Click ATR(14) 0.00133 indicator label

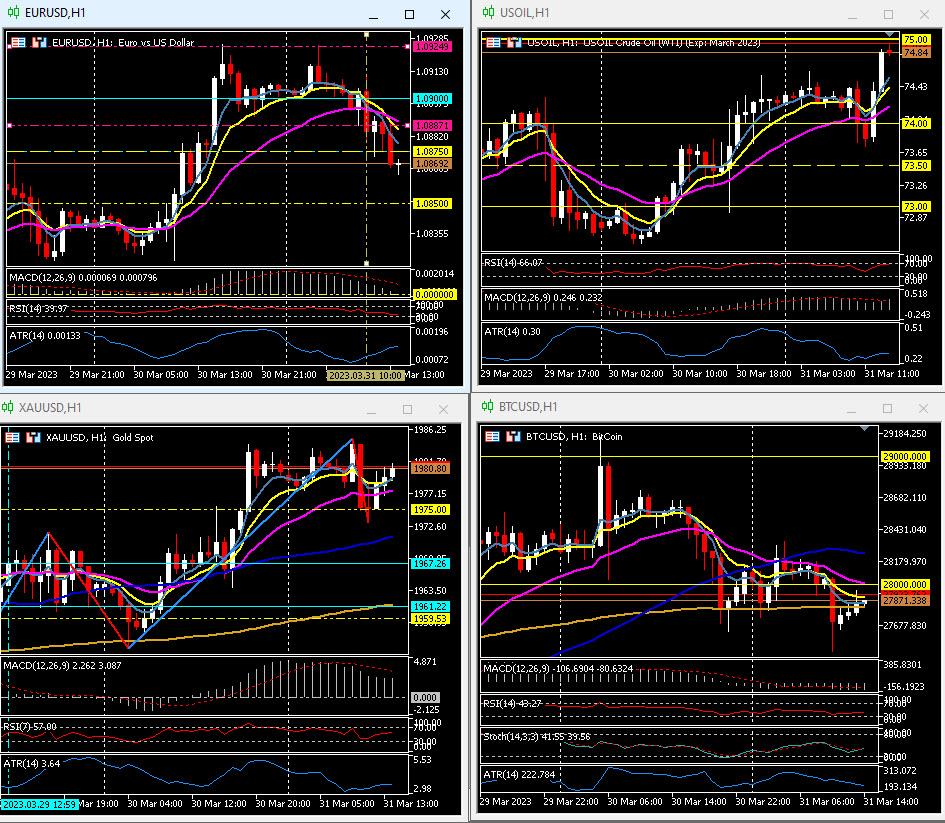(x=45, y=336)
